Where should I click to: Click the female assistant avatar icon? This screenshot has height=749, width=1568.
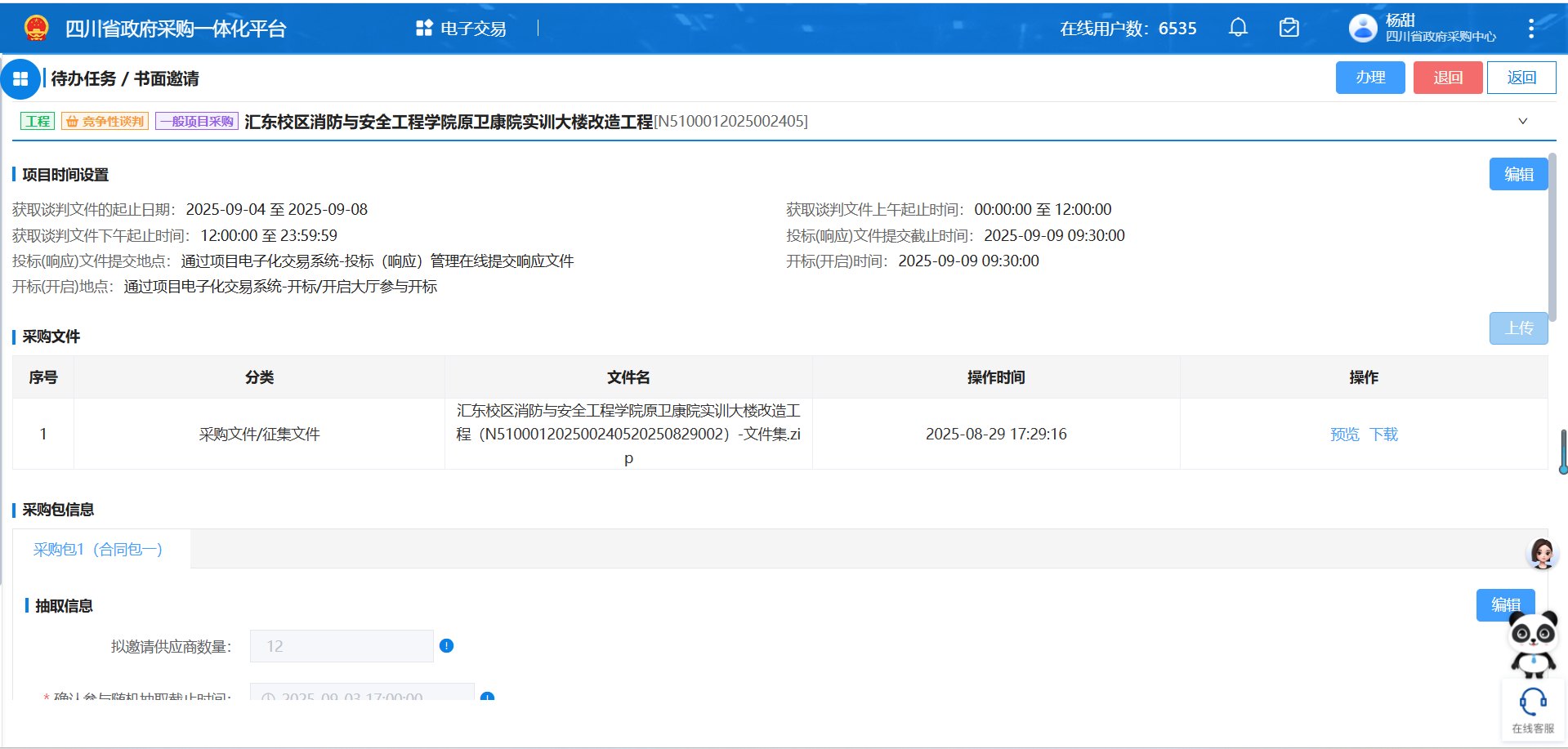[1541, 554]
